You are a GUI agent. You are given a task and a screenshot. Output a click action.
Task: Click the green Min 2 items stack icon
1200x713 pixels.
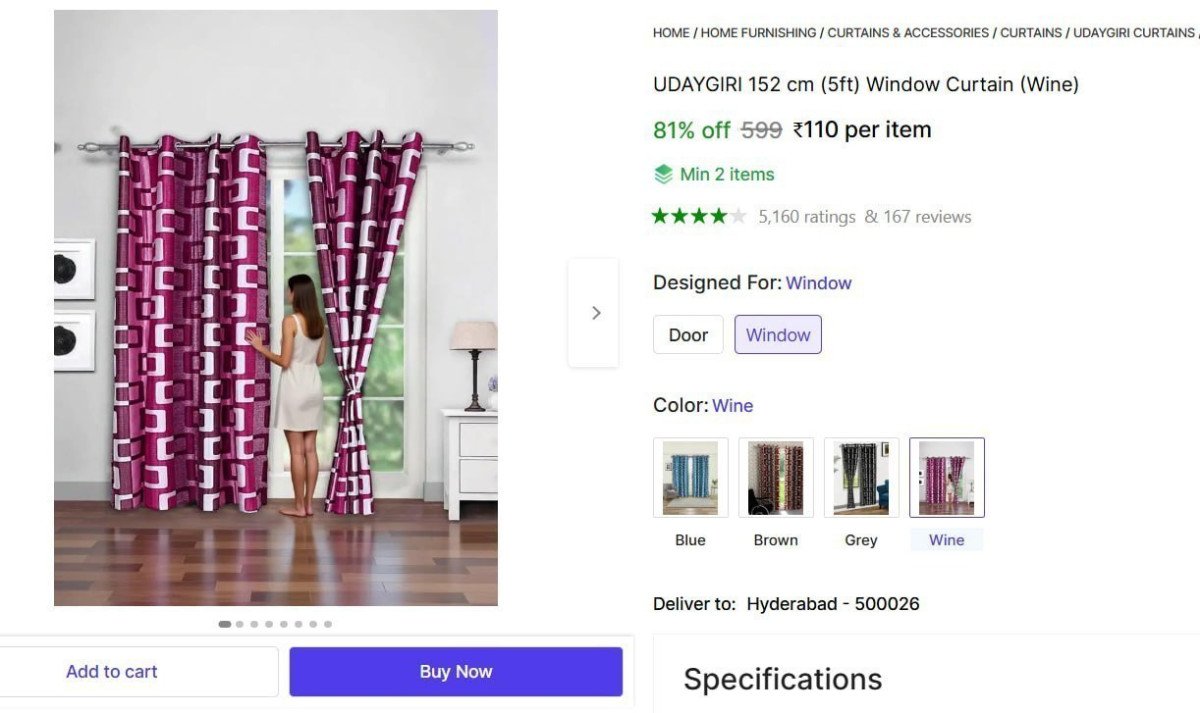click(x=662, y=173)
